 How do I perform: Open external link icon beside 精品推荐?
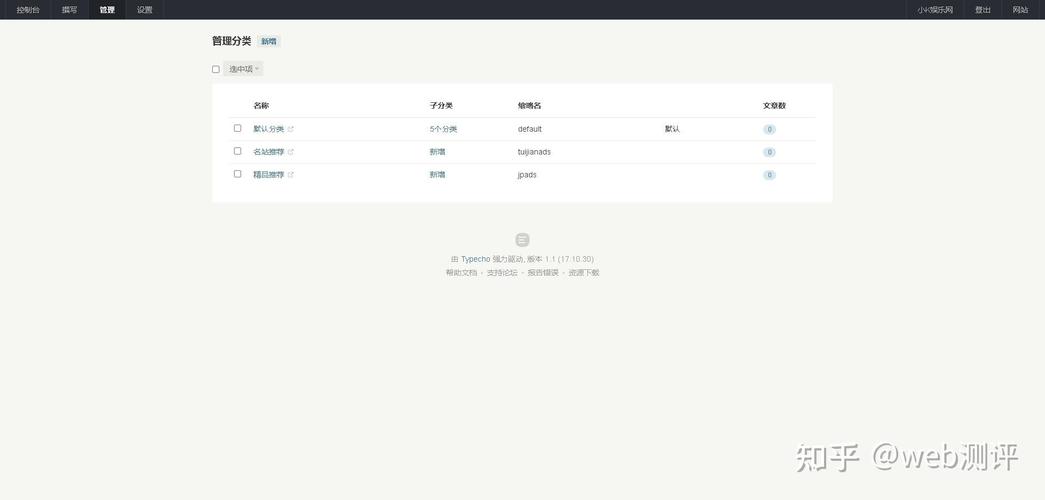pyautogui.click(x=291, y=175)
